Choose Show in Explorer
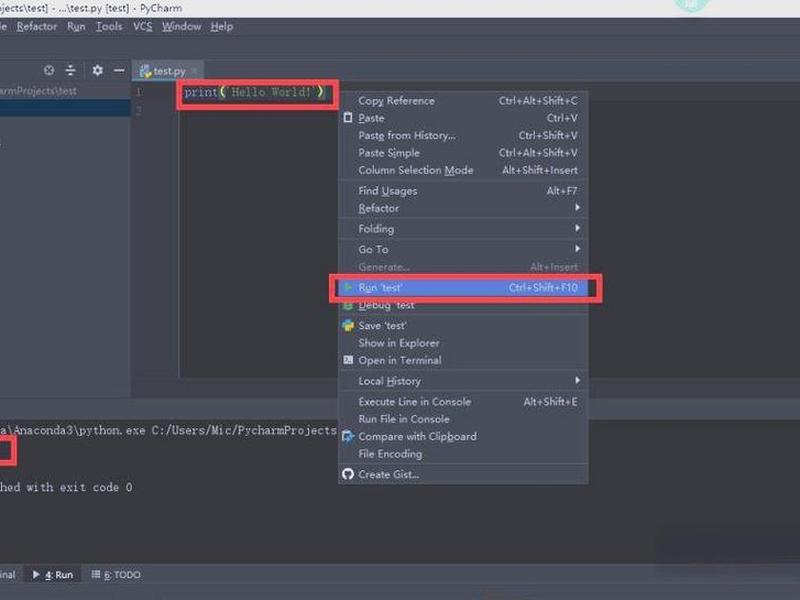The image size is (800, 600). pos(463,343)
